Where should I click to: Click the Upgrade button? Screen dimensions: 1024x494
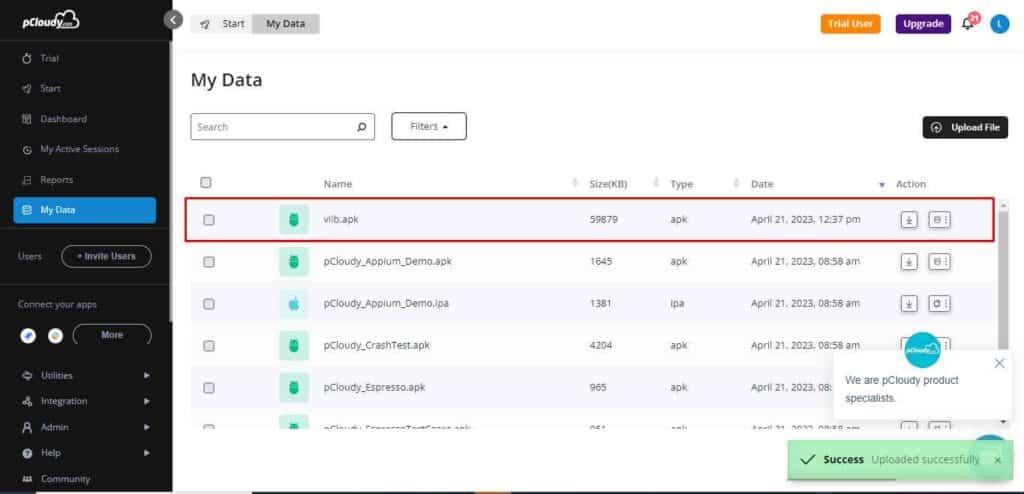923,24
